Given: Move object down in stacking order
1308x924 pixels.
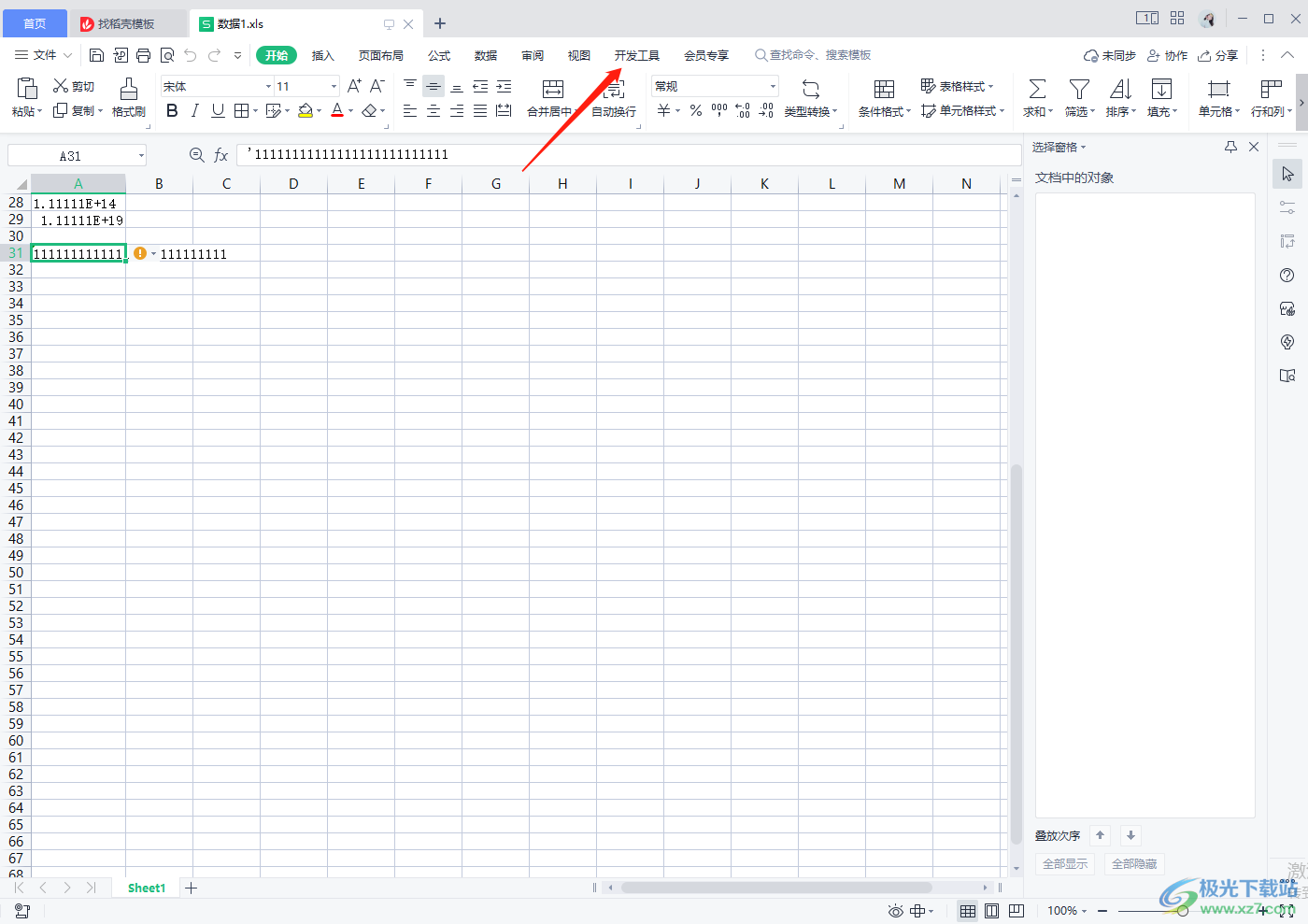Looking at the screenshot, I should click(x=1130, y=835).
